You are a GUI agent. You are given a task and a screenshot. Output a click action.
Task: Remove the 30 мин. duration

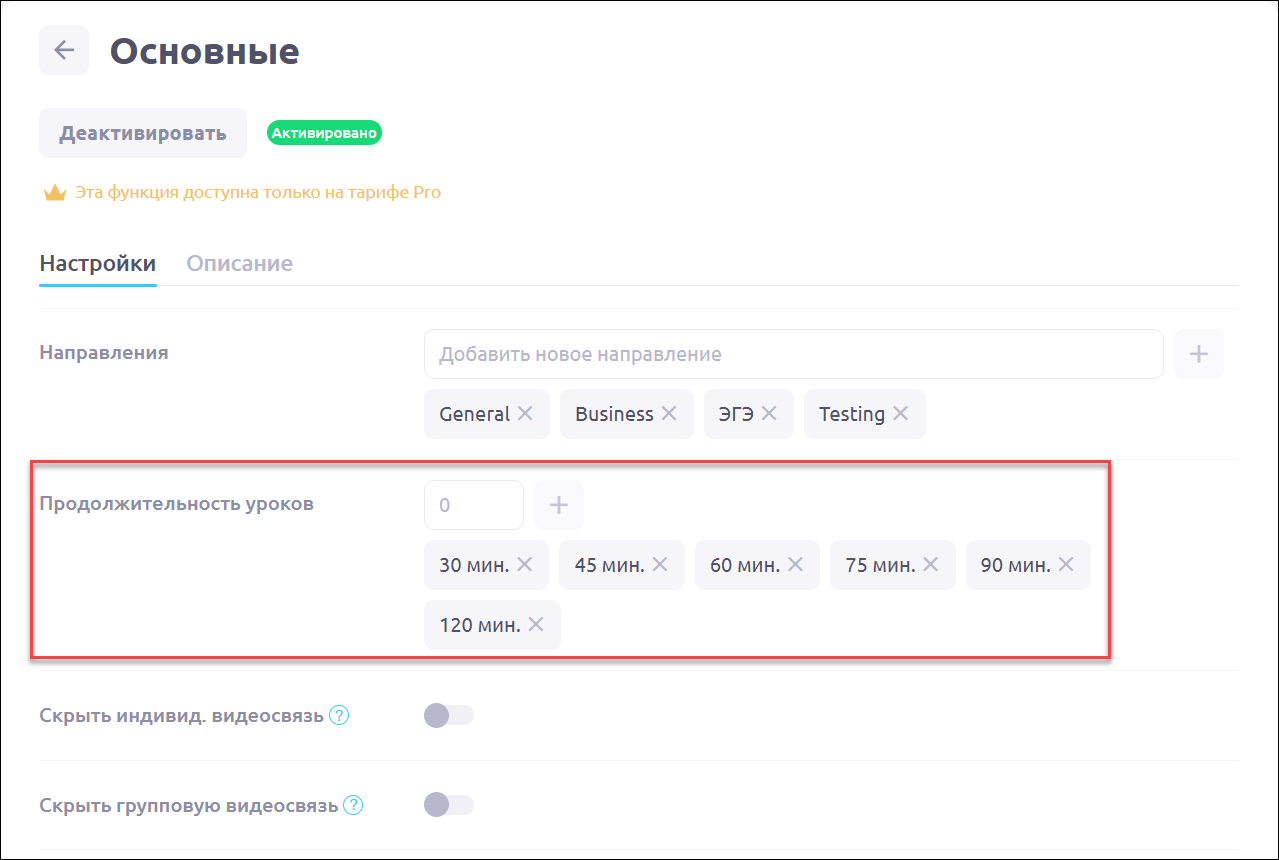tap(525, 565)
